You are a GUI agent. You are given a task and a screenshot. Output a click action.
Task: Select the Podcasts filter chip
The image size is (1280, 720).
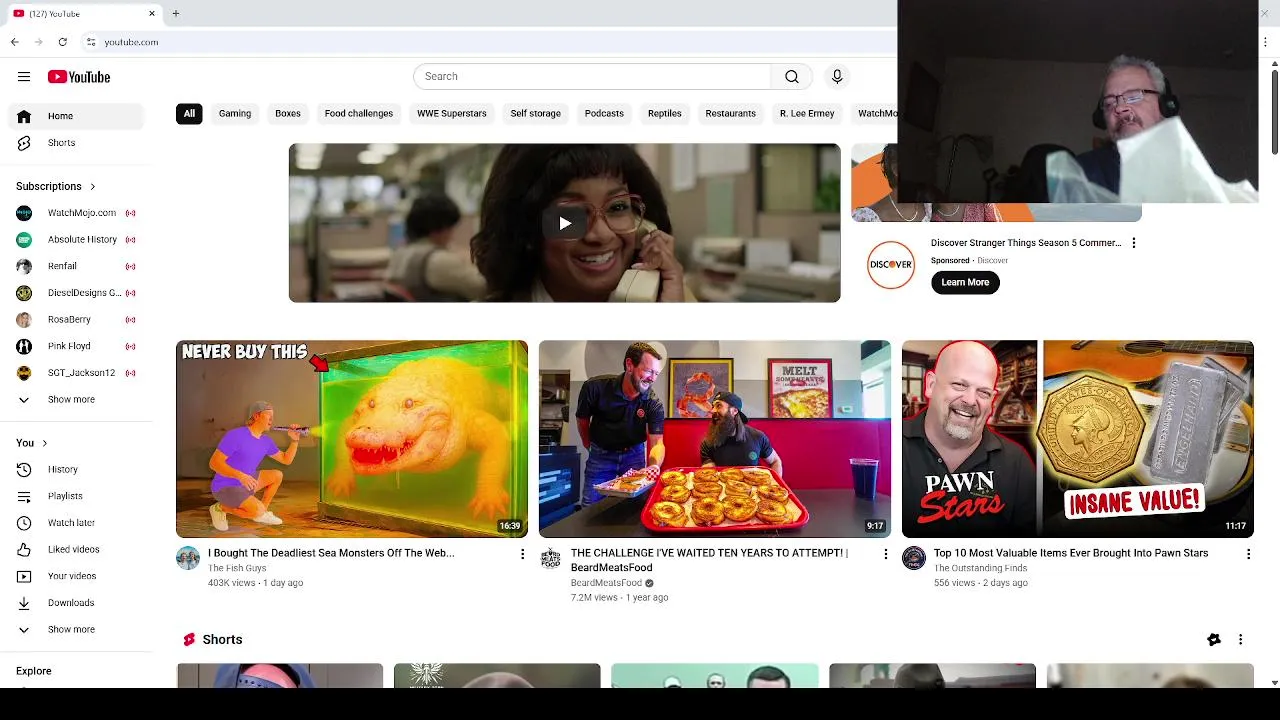tap(604, 114)
